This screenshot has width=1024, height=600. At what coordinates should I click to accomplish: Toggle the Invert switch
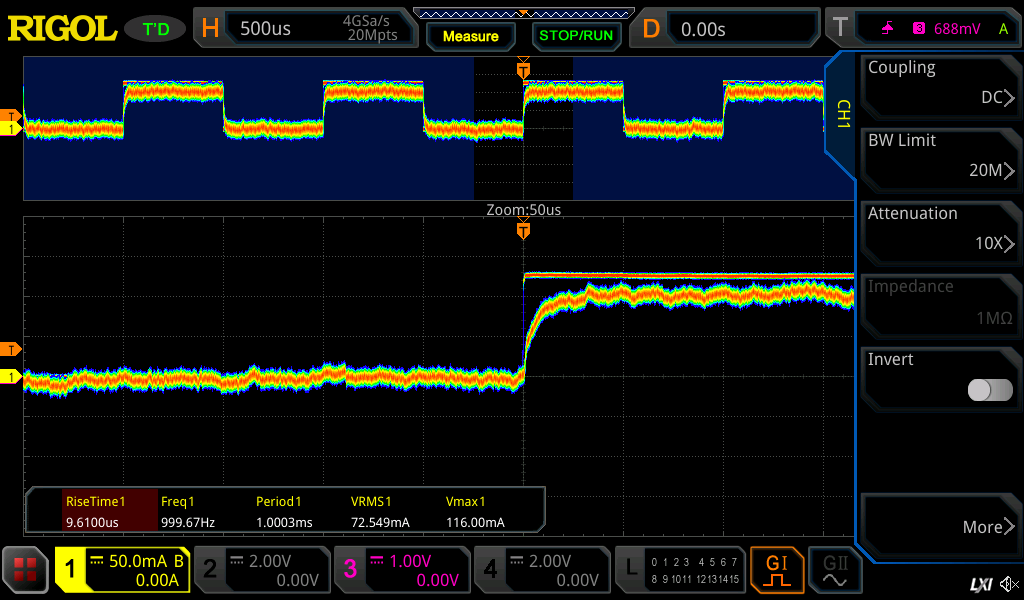[x=990, y=390]
